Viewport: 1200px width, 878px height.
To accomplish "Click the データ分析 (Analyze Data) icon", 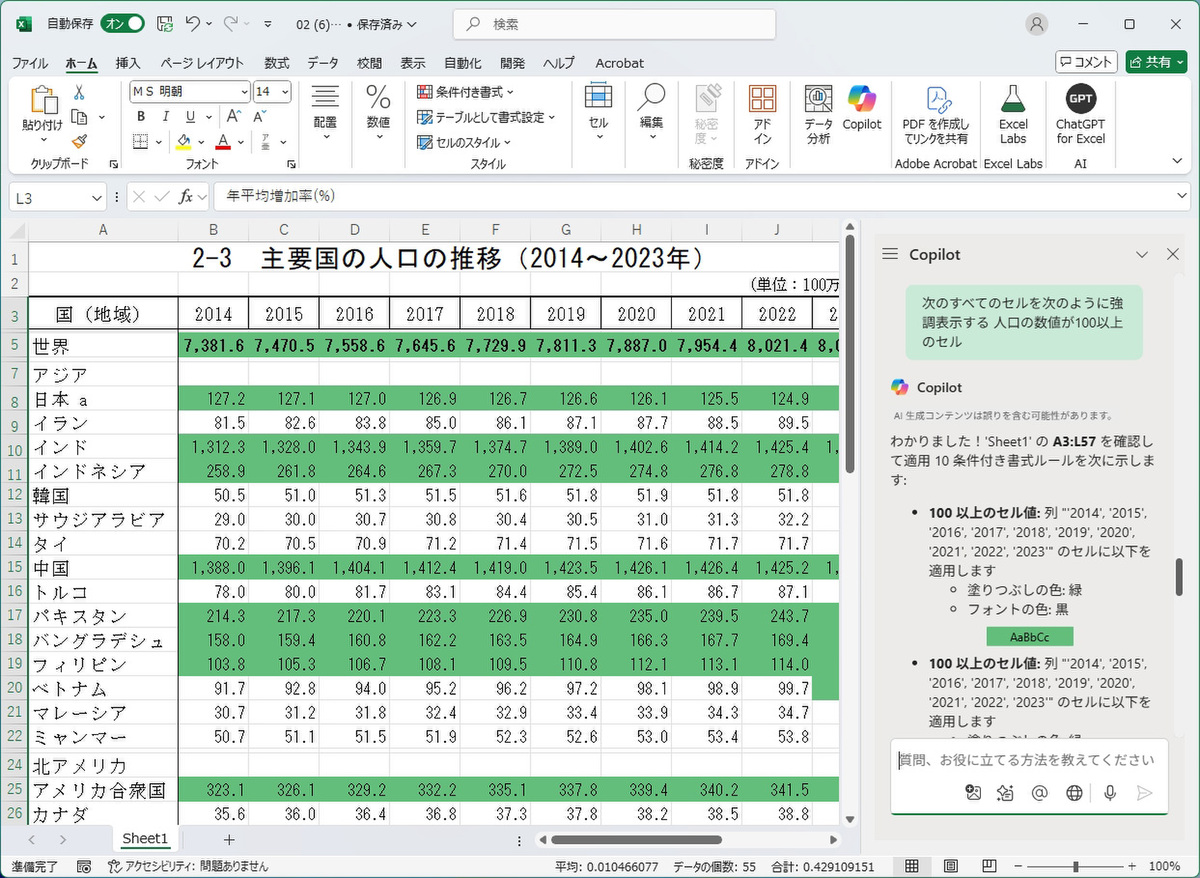I will (x=818, y=110).
